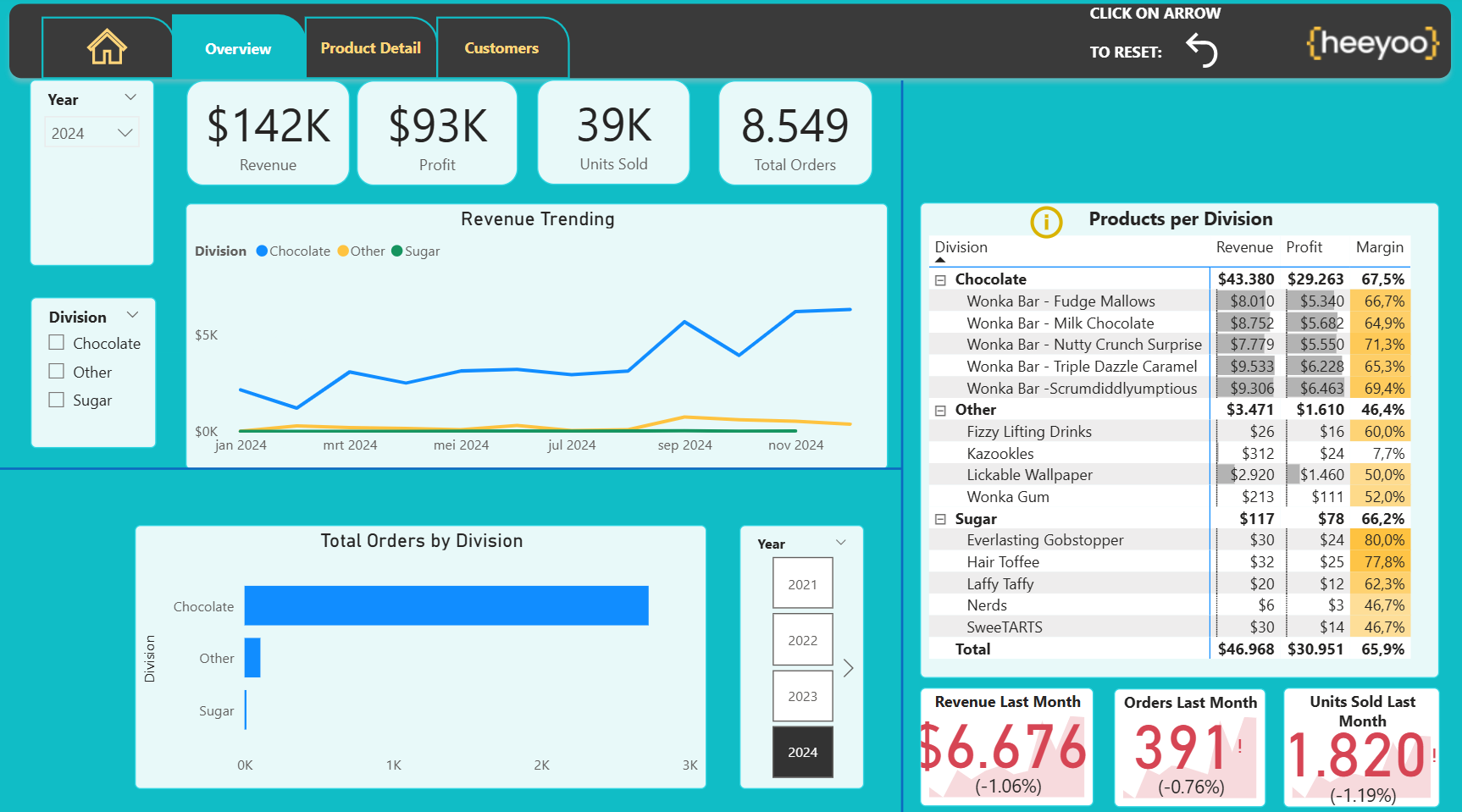Click the heeyoo logo
Image resolution: width=1462 pixels, height=812 pixels.
click(1372, 42)
